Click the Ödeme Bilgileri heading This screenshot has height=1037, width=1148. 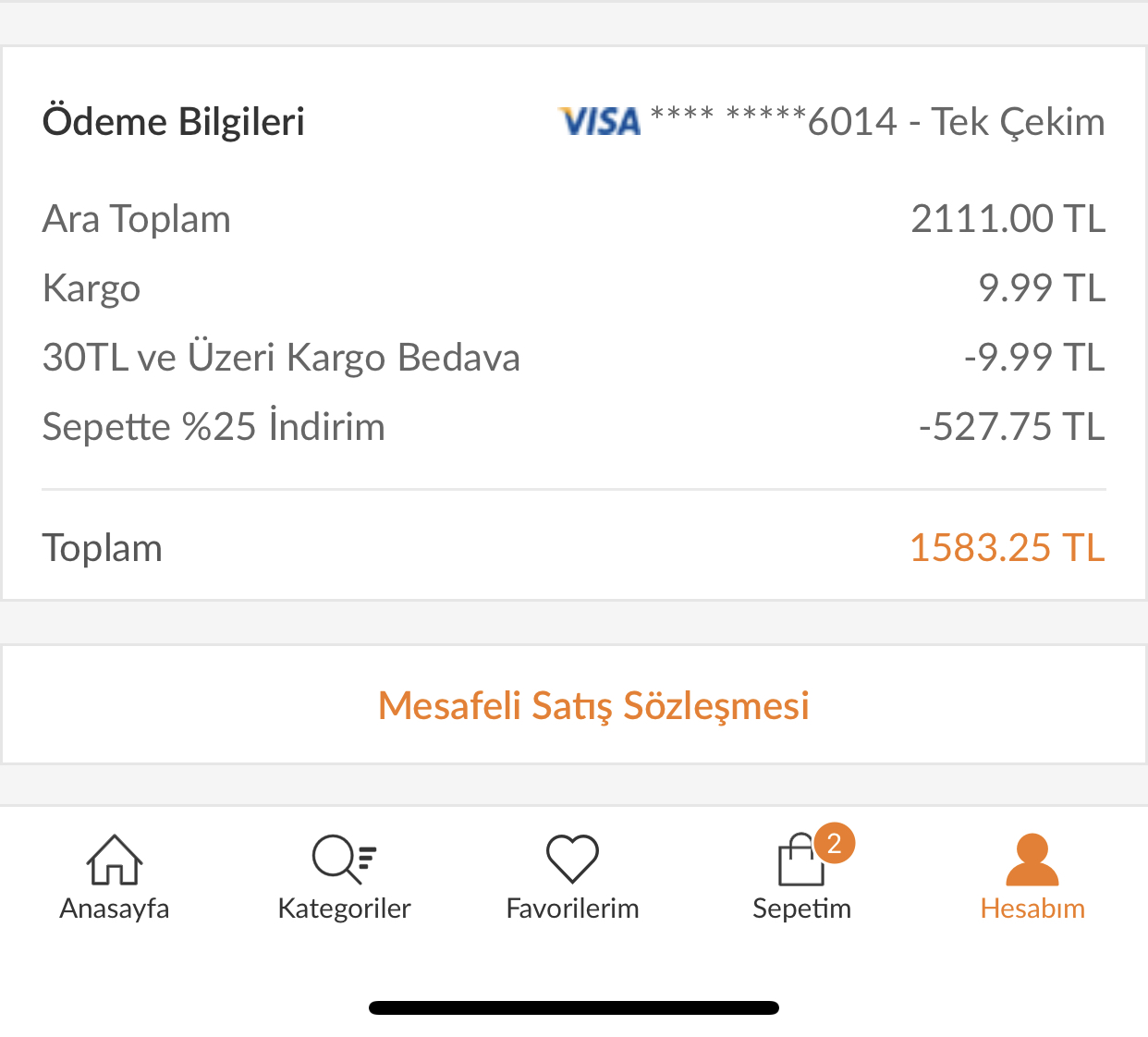[174, 122]
